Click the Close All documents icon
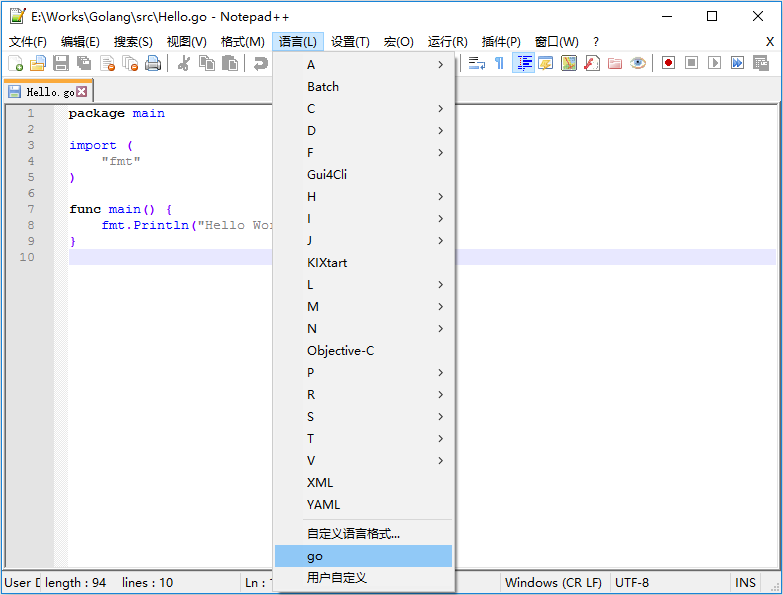The image size is (783, 595). tap(130, 63)
